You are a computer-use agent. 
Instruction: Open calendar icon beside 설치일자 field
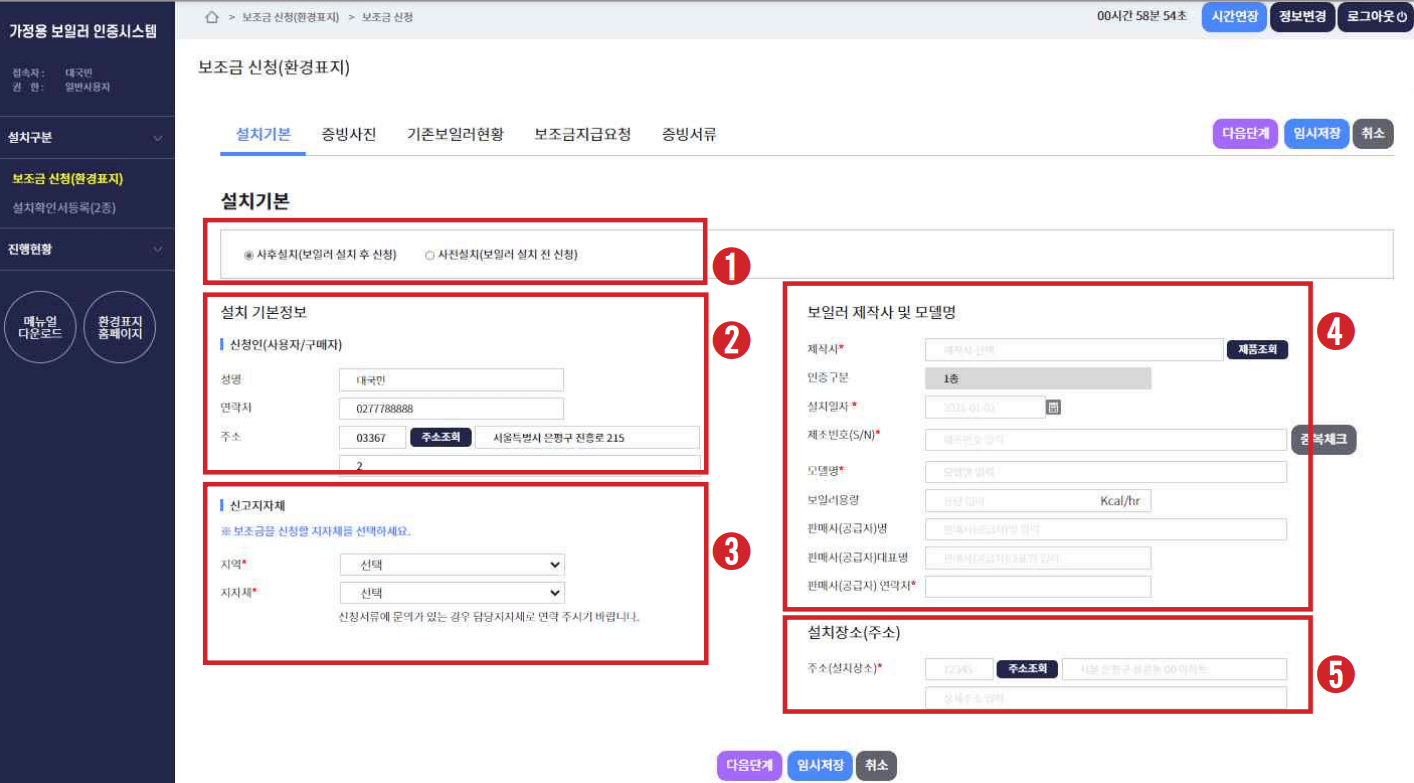click(x=1053, y=407)
